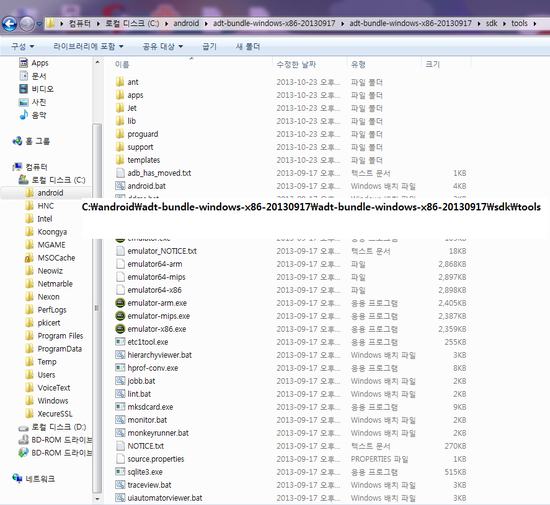The image size is (550, 505).
Task: Click the sqlite3.exe program icon
Action: (120, 472)
